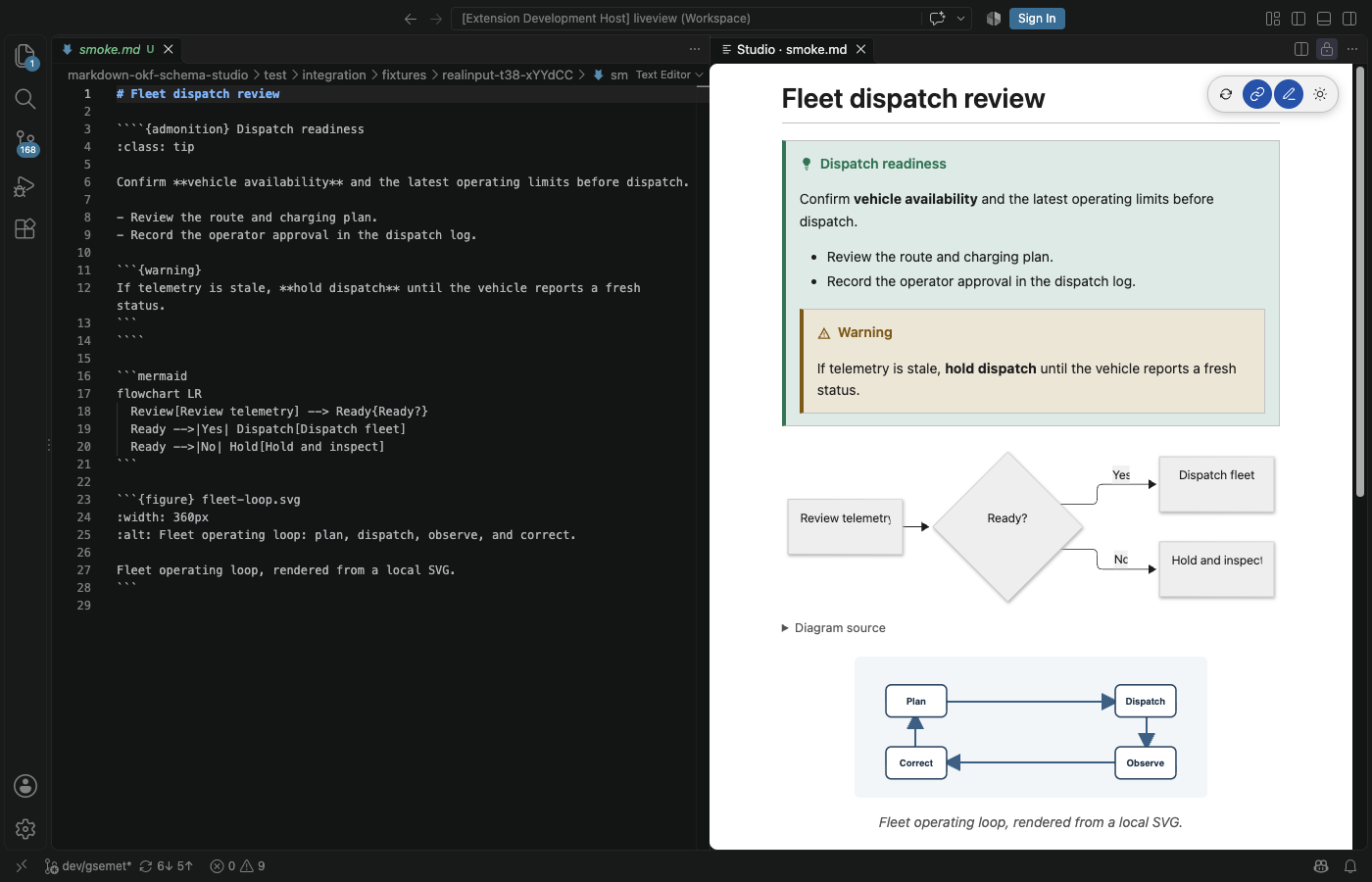This screenshot has width=1372, height=882.
Task: Open the Search view in activity bar
Action: click(25, 99)
